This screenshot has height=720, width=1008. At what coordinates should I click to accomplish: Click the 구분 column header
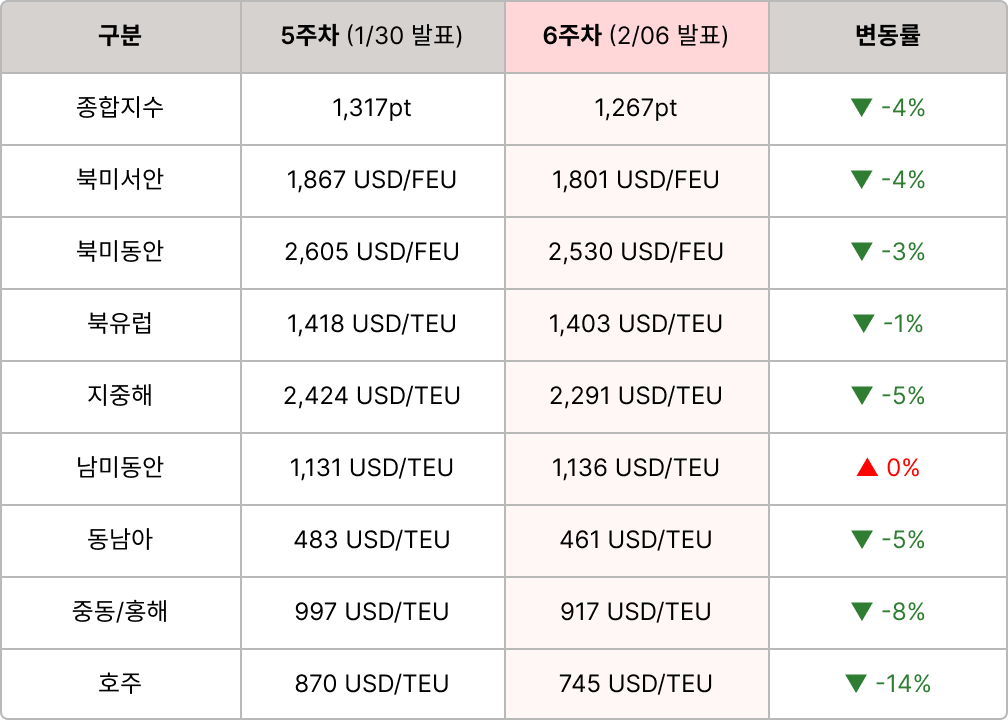coord(120,37)
